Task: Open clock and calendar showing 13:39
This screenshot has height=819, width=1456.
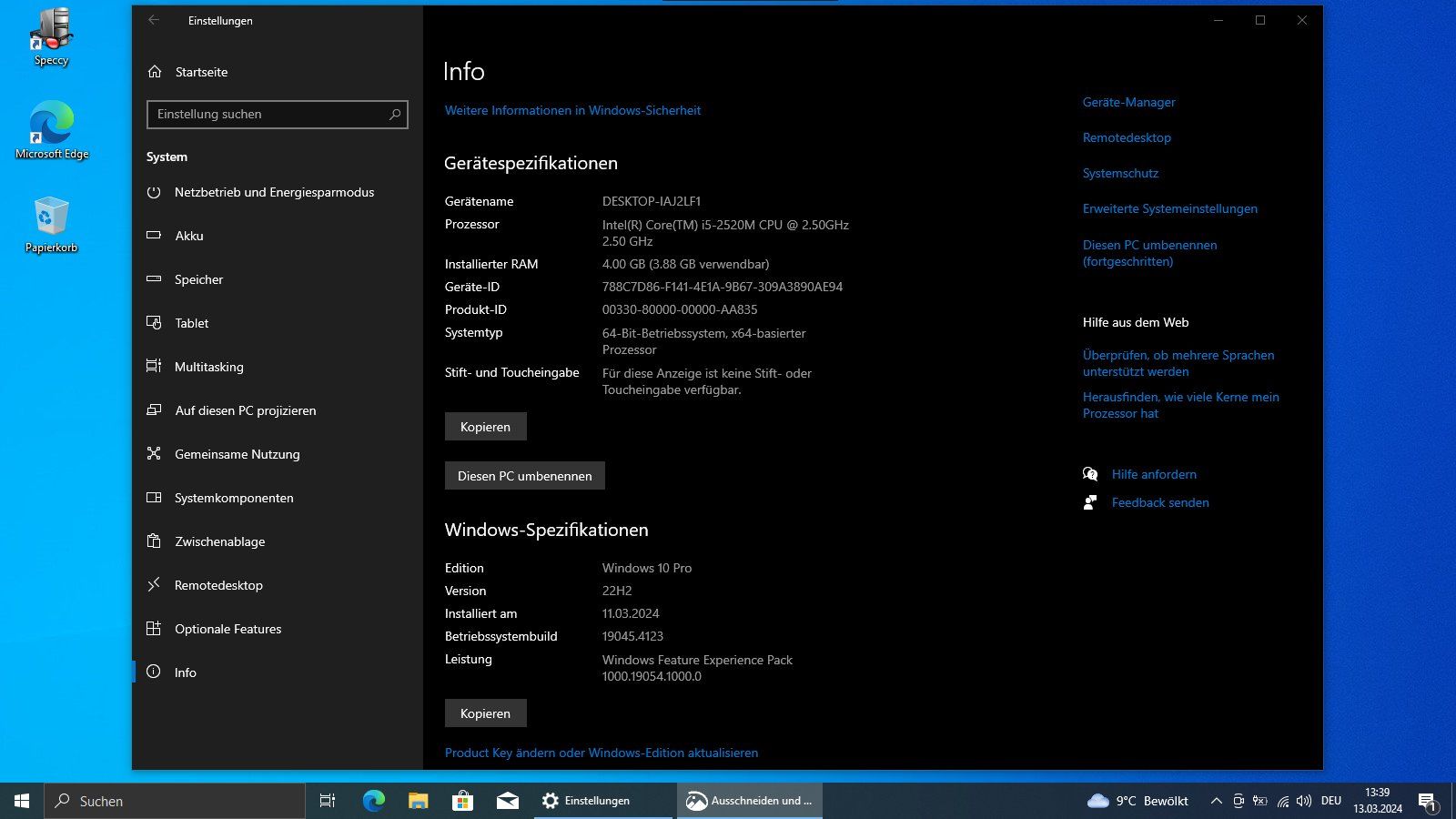Action: pyautogui.click(x=1377, y=801)
